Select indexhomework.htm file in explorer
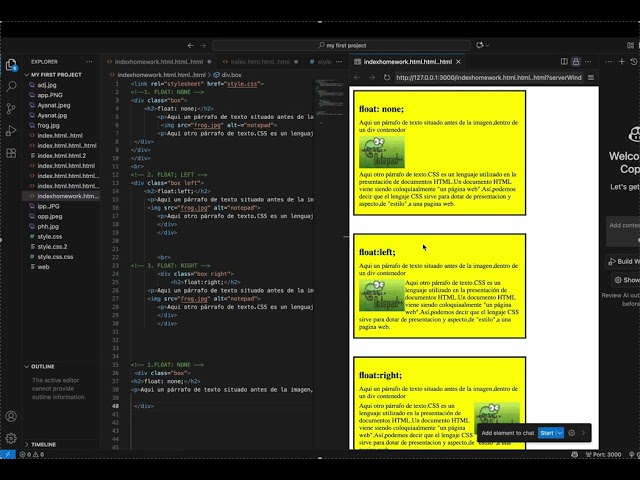640x480 pixels. coord(61,196)
